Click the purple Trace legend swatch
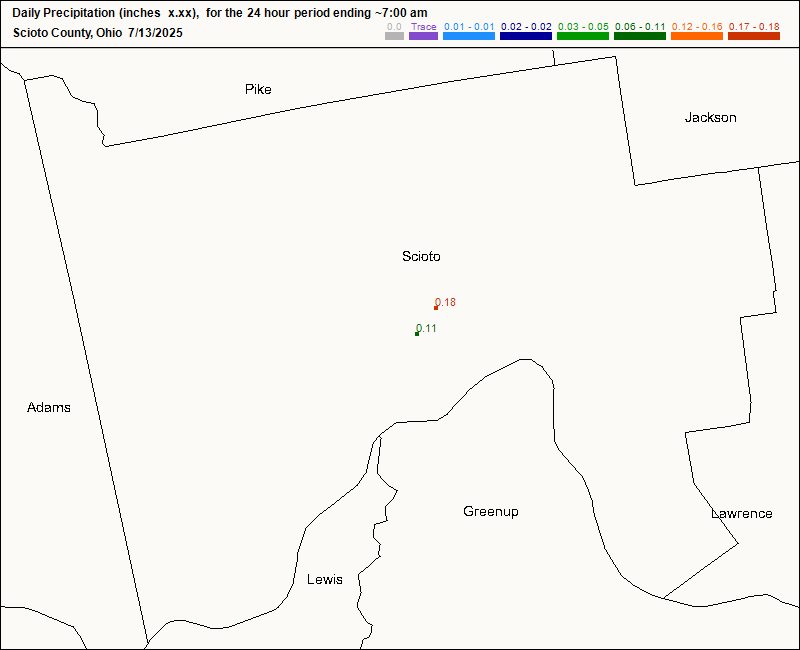This screenshot has height=650, width=800. pos(423,36)
